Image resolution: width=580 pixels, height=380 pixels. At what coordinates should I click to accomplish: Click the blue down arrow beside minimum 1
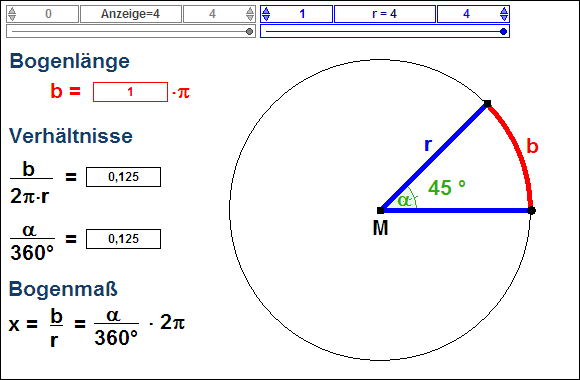(x=266, y=17)
